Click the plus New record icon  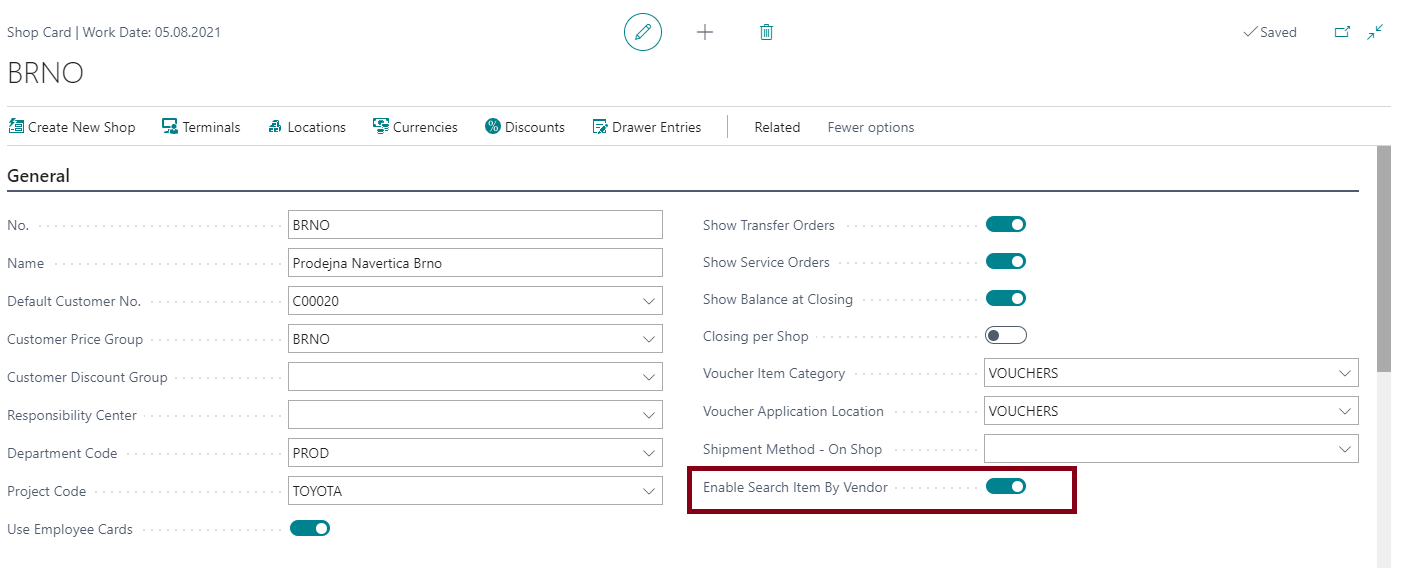(x=705, y=32)
